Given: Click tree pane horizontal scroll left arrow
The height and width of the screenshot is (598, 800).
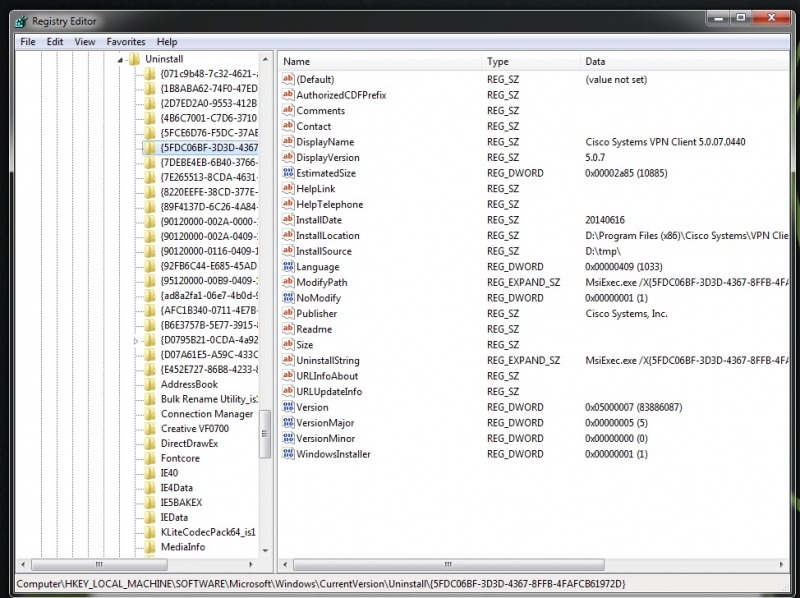Looking at the screenshot, I should point(22,564).
